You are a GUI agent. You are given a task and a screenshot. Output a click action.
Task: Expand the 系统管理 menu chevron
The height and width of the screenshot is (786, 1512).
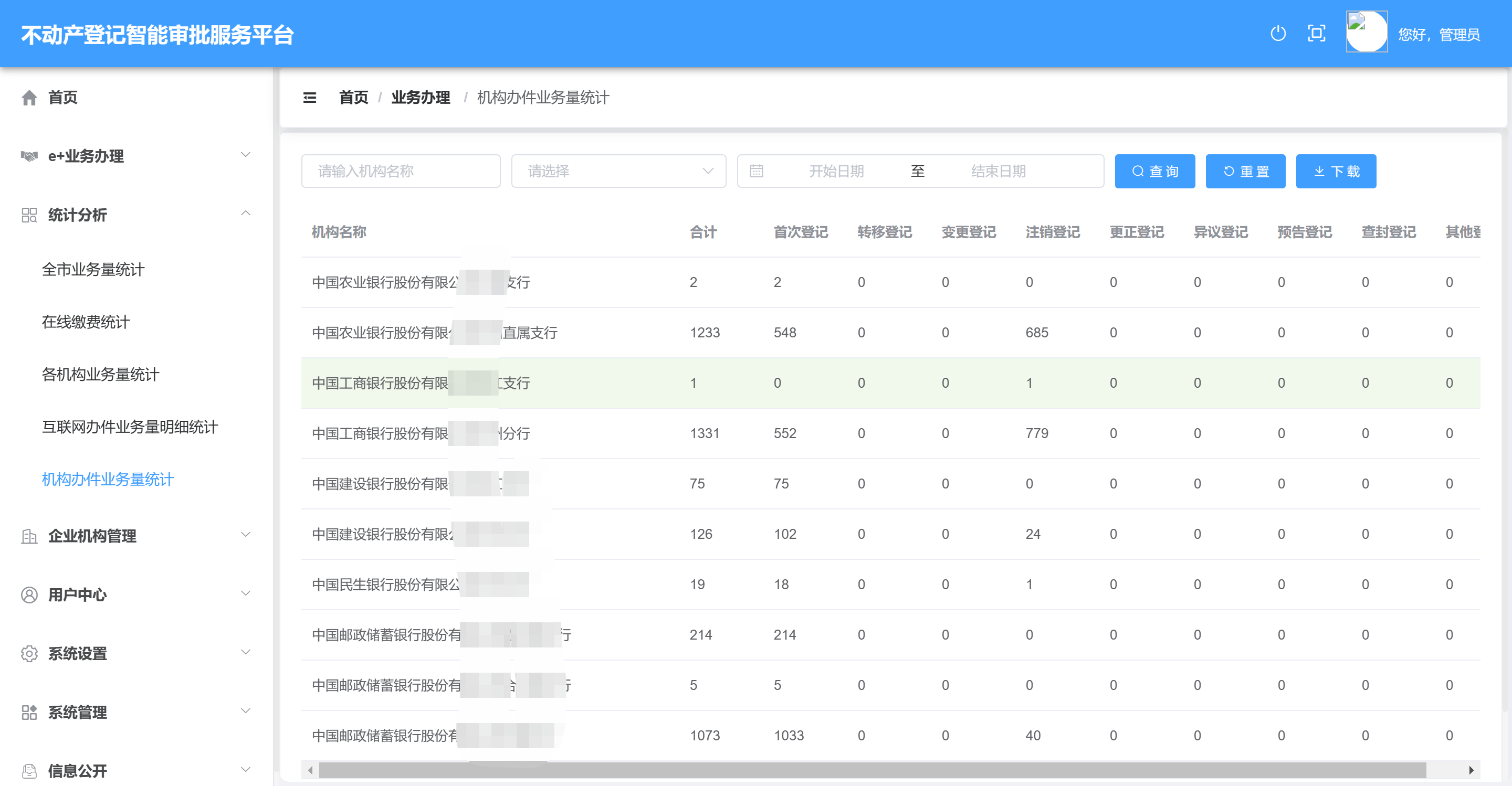coord(246,710)
